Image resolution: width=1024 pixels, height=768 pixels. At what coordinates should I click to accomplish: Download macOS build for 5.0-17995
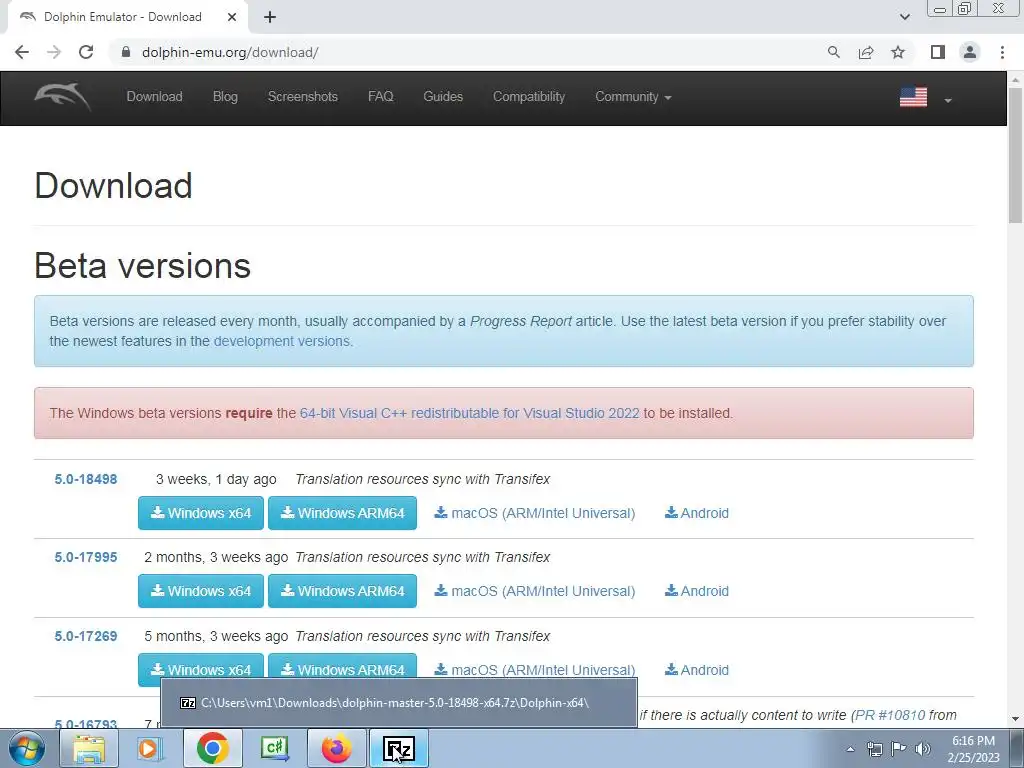click(535, 591)
